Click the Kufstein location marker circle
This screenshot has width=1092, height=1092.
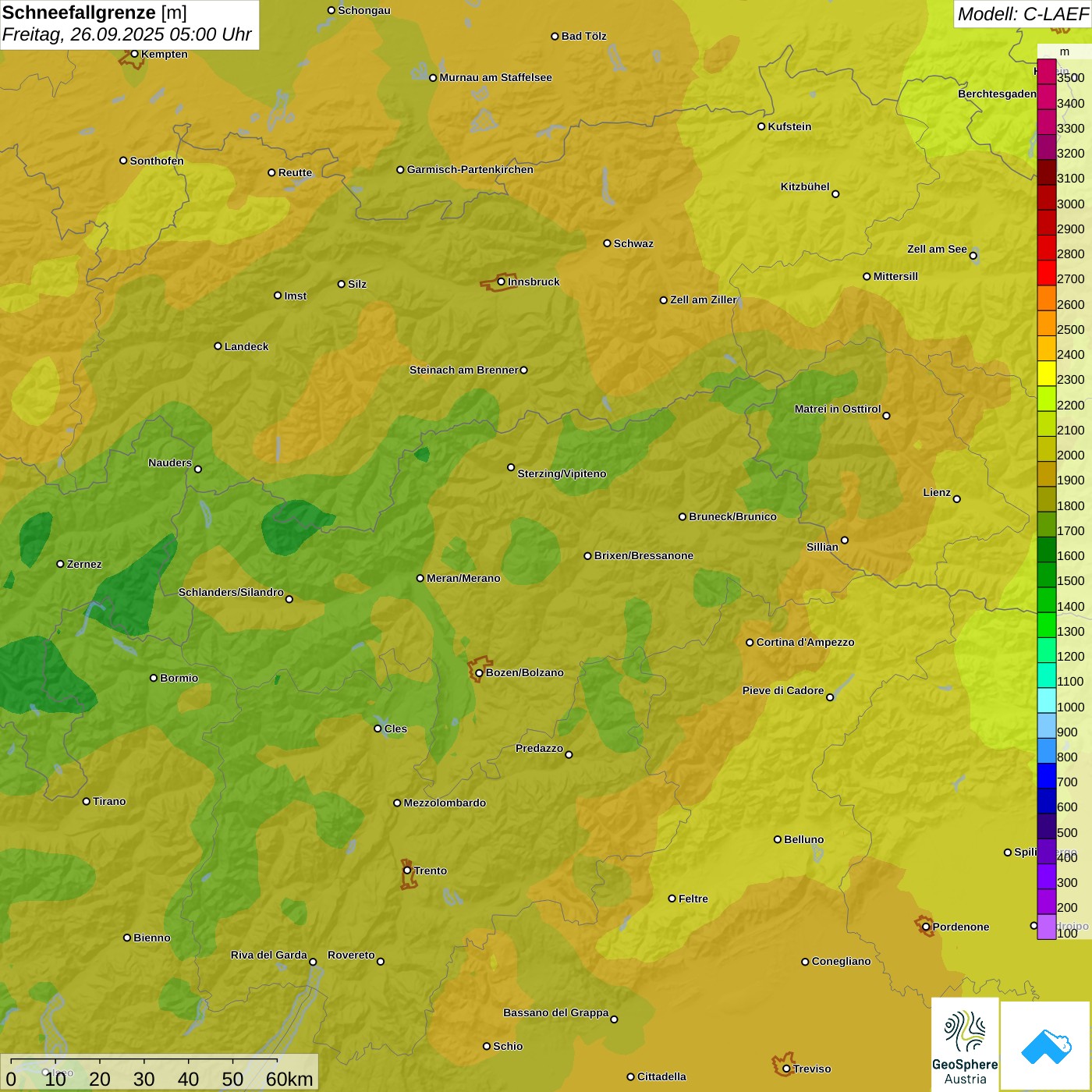[761, 126]
